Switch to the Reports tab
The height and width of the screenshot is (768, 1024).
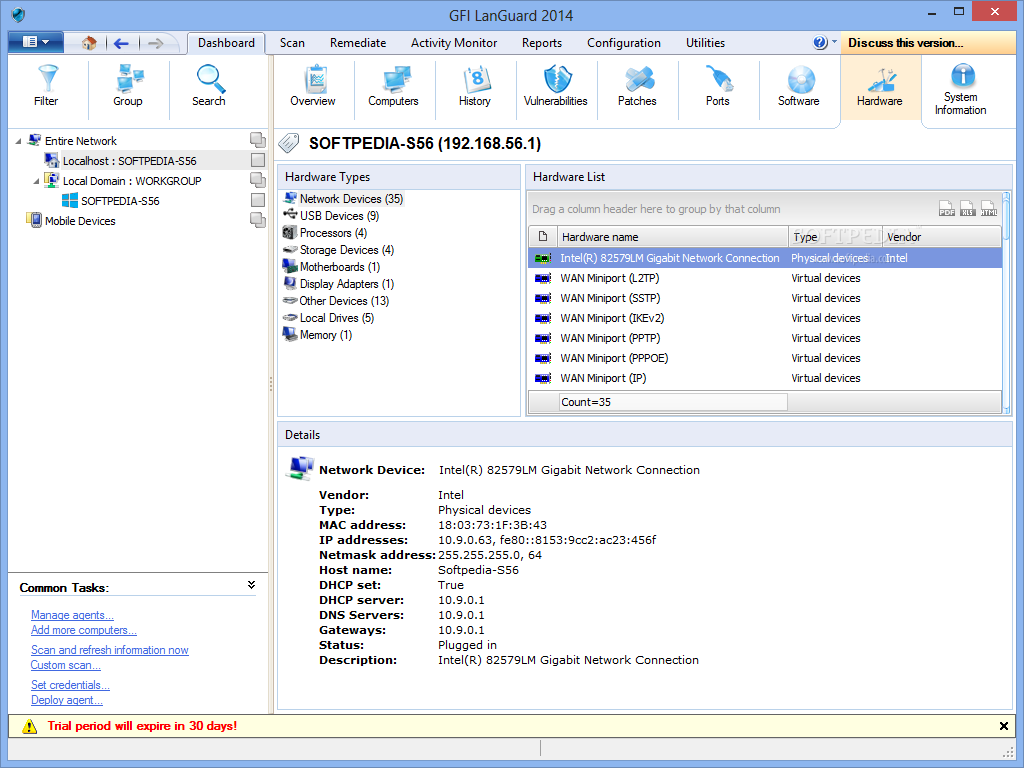pyautogui.click(x=541, y=43)
